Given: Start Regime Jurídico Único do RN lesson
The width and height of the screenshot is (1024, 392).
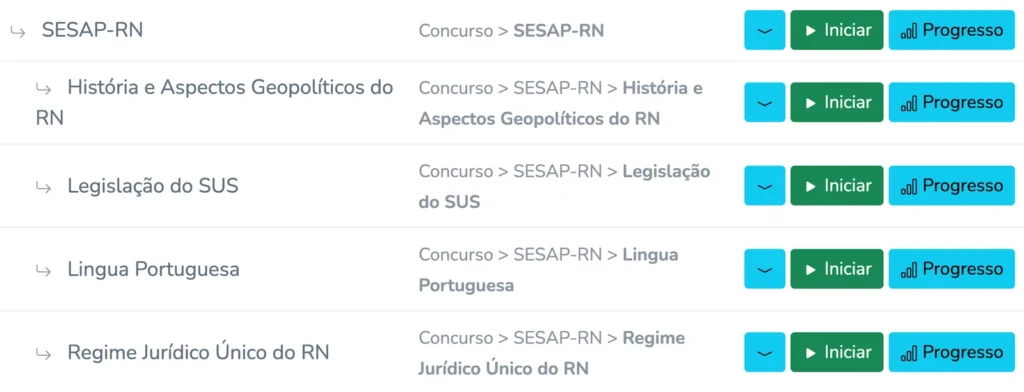Looking at the screenshot, I should pyautogui.click(x=837, y=353).
